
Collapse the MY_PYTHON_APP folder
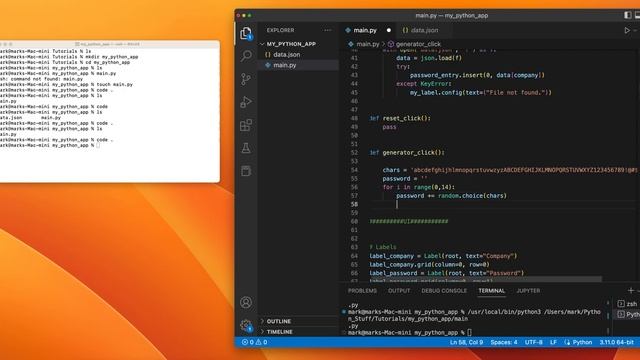coord(291,44)
